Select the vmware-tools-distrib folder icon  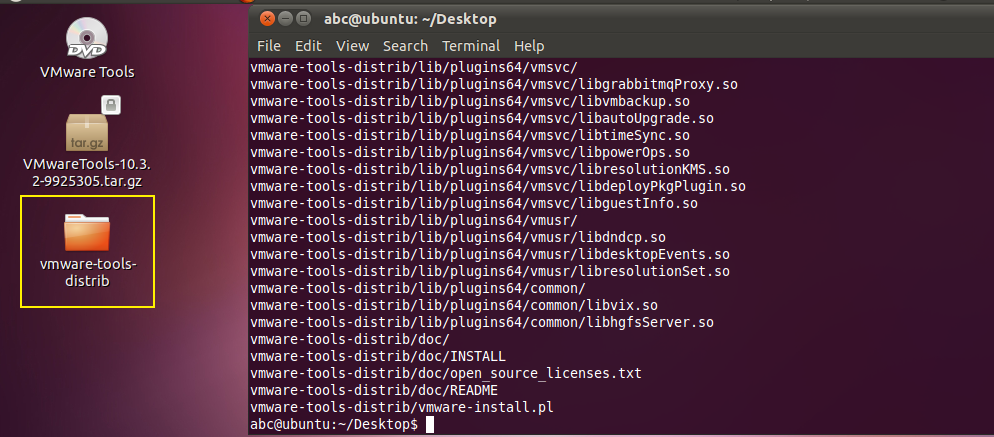(87, 232)
